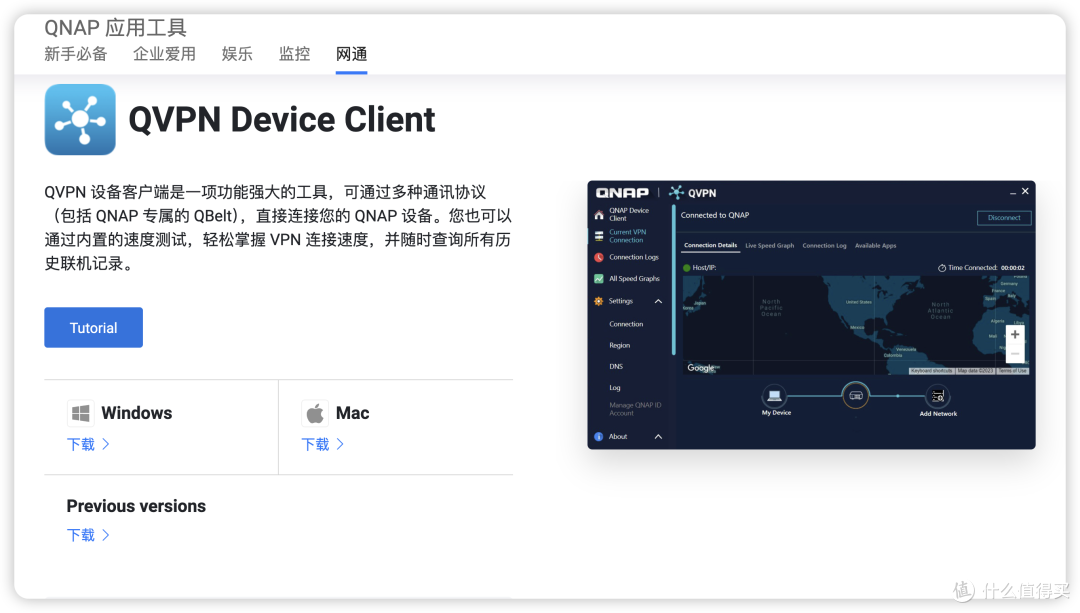
Task: Collapse the About section chevron
Action: point(658,437)
